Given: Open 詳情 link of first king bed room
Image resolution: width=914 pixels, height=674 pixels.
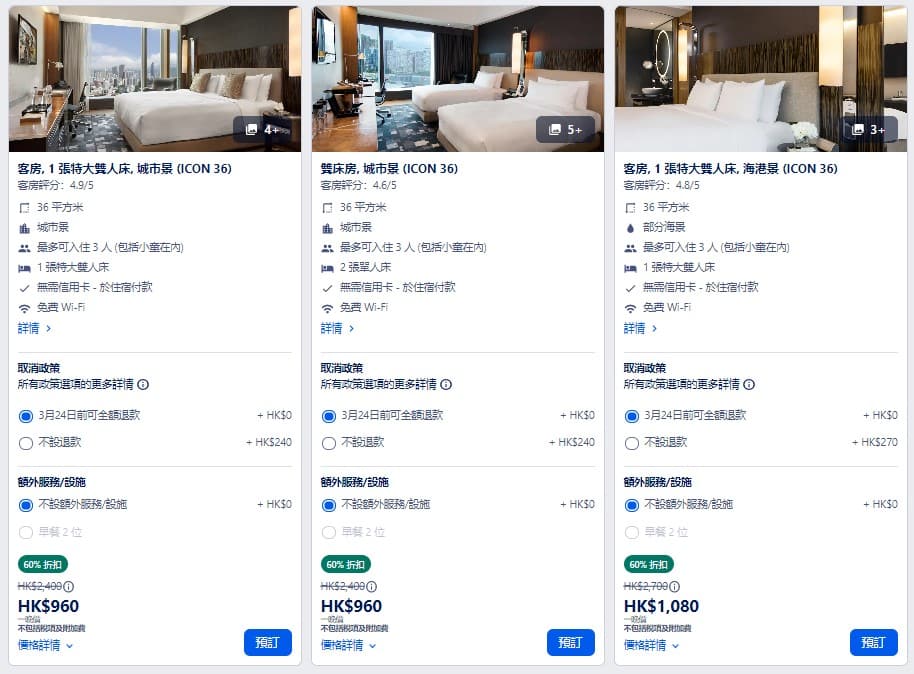Looking at the screenshot, I should point(34,328).
